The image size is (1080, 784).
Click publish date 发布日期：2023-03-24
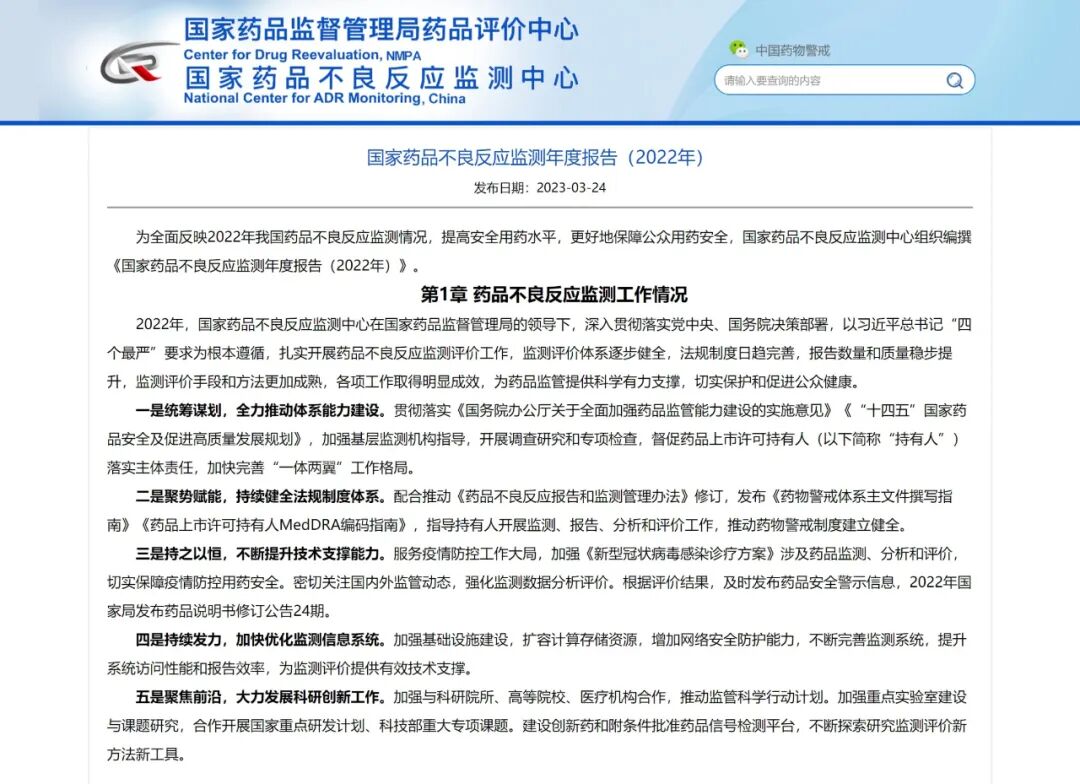click(x=539, y=187)
